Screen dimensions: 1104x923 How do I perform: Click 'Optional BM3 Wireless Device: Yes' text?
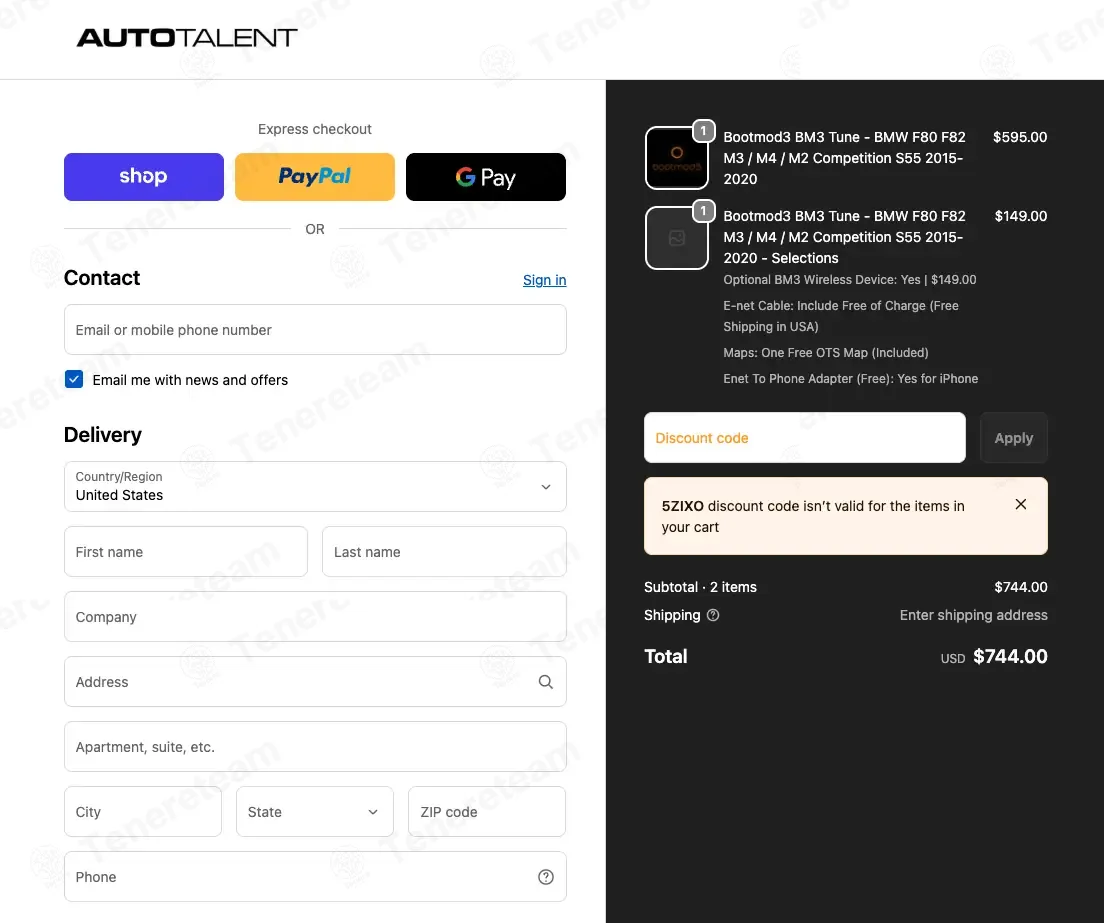(x=822, y=280)
